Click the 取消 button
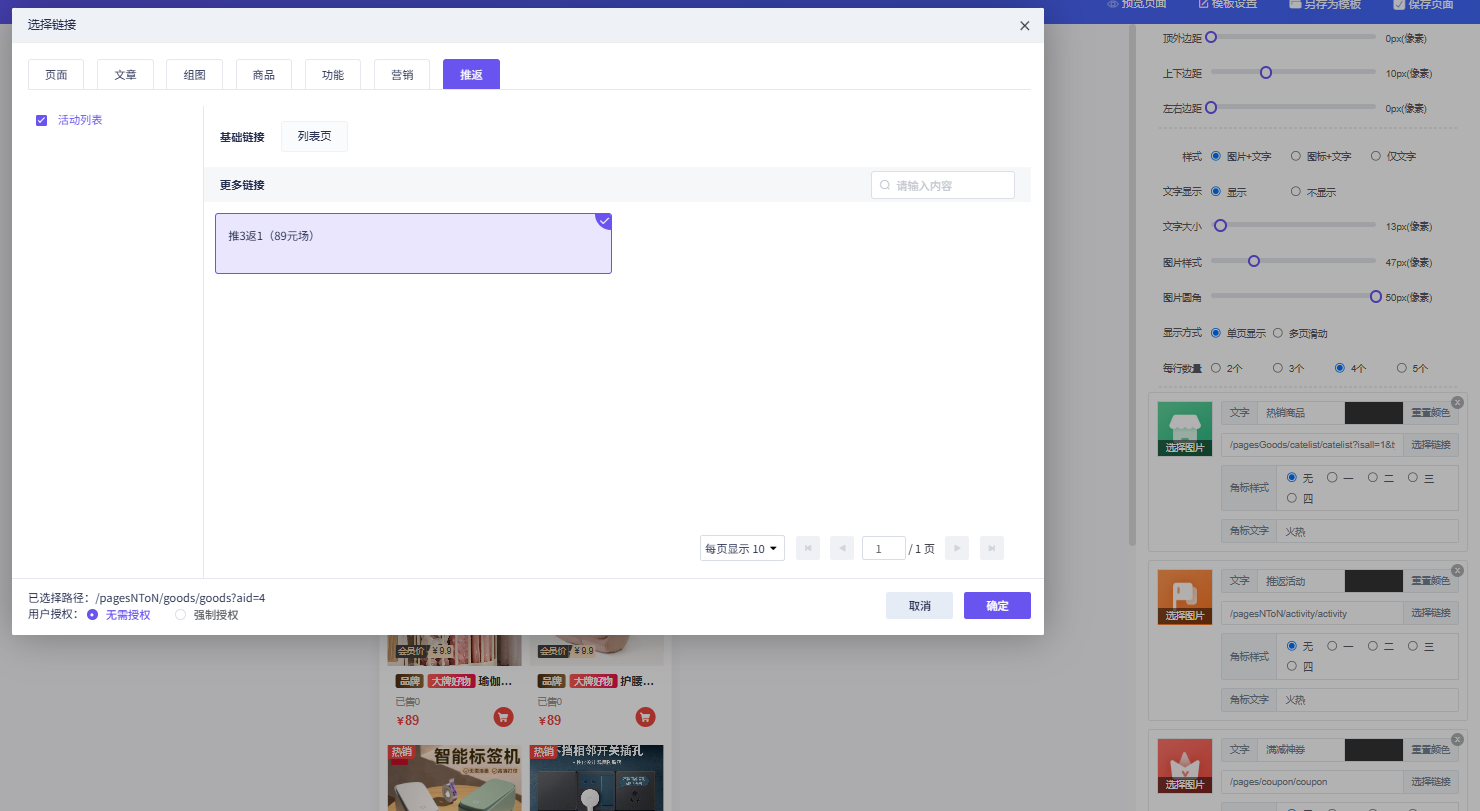Viewport: 1480px width, 811px height. (919, 606)
